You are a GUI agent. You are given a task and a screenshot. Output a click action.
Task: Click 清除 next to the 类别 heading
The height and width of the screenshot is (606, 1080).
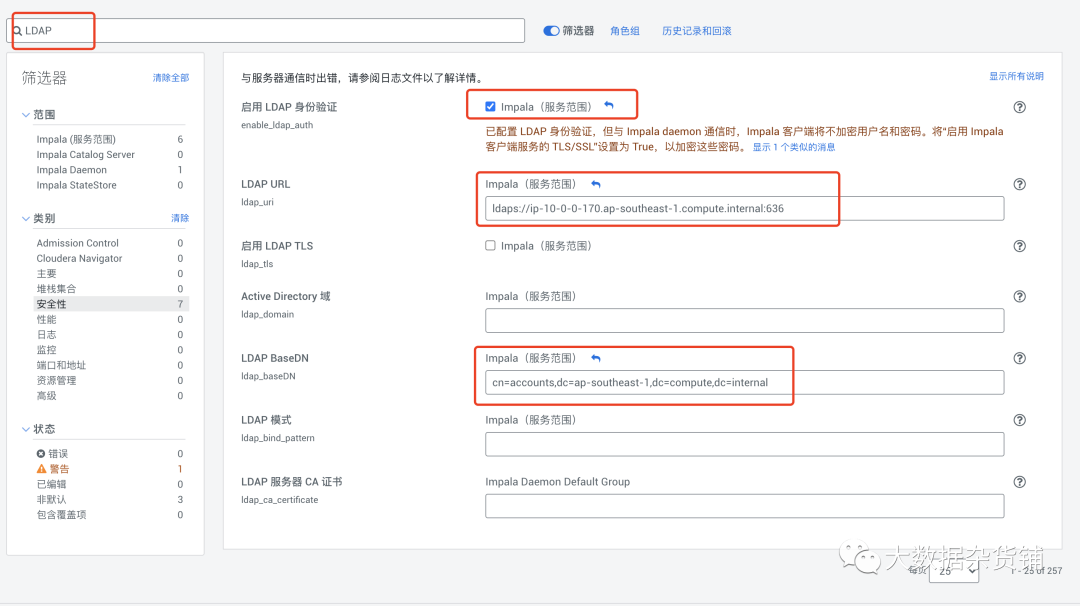[x=180, y=218]
